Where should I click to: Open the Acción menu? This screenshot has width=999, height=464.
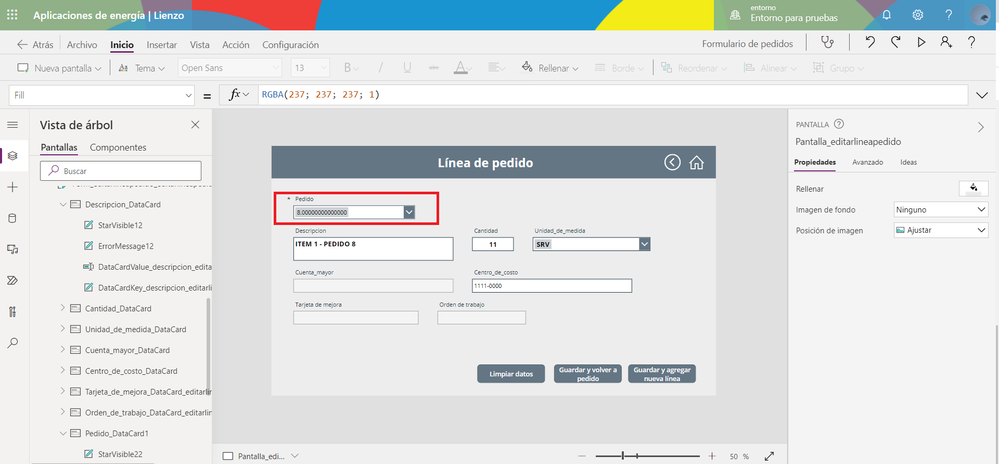[236, 45]
